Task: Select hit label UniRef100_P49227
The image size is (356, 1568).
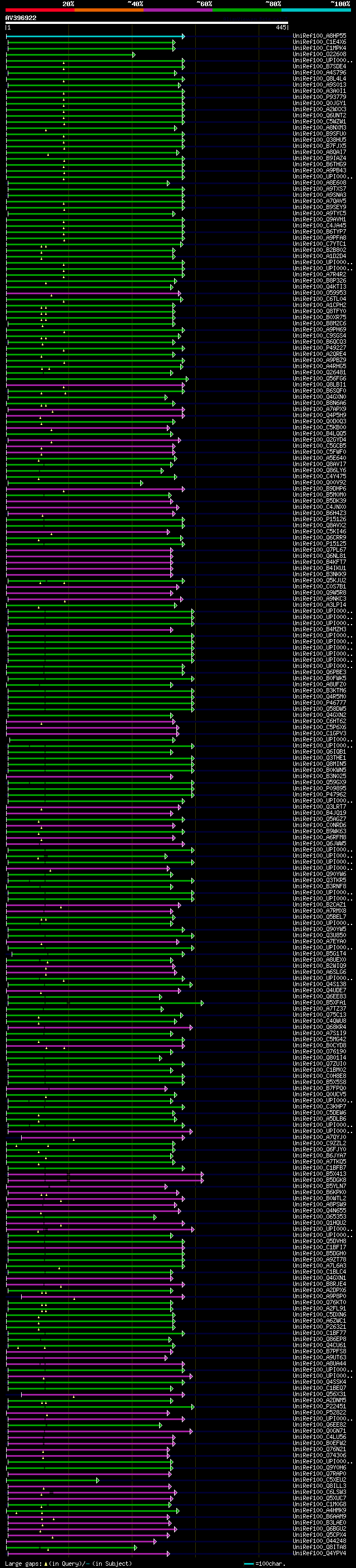Action: (x=319, y=348)
